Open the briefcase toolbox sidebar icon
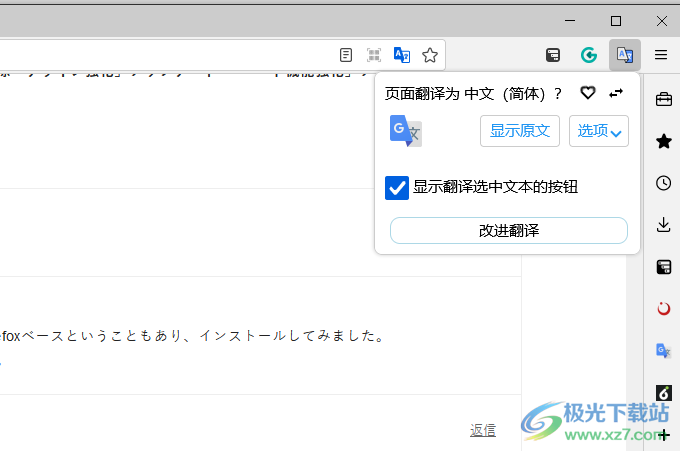 (x=664, y=99)
